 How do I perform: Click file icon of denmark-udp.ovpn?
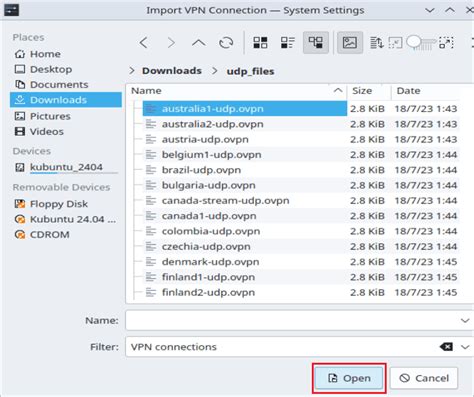click(151, 262)
